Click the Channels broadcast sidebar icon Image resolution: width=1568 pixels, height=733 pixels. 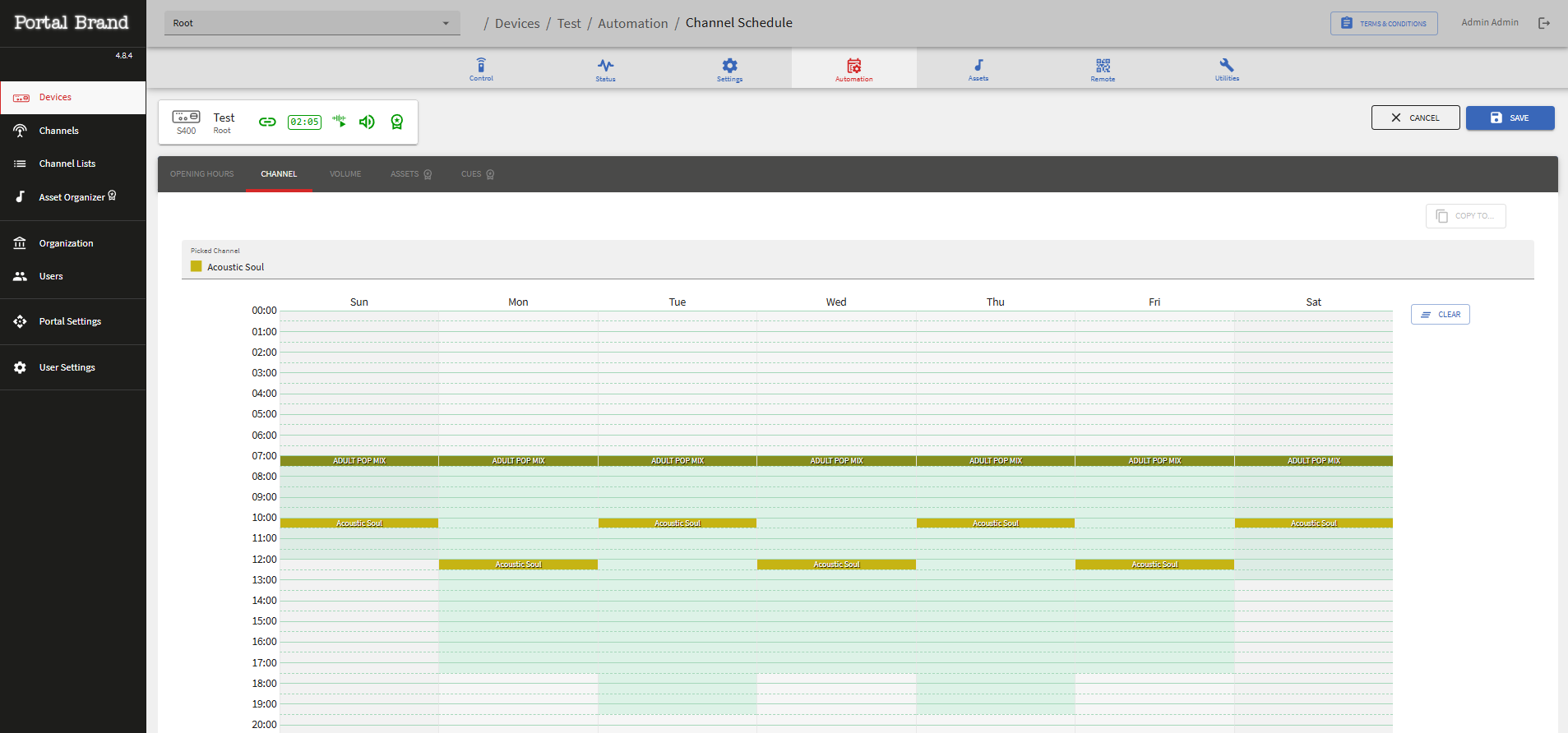click(21, 131)
